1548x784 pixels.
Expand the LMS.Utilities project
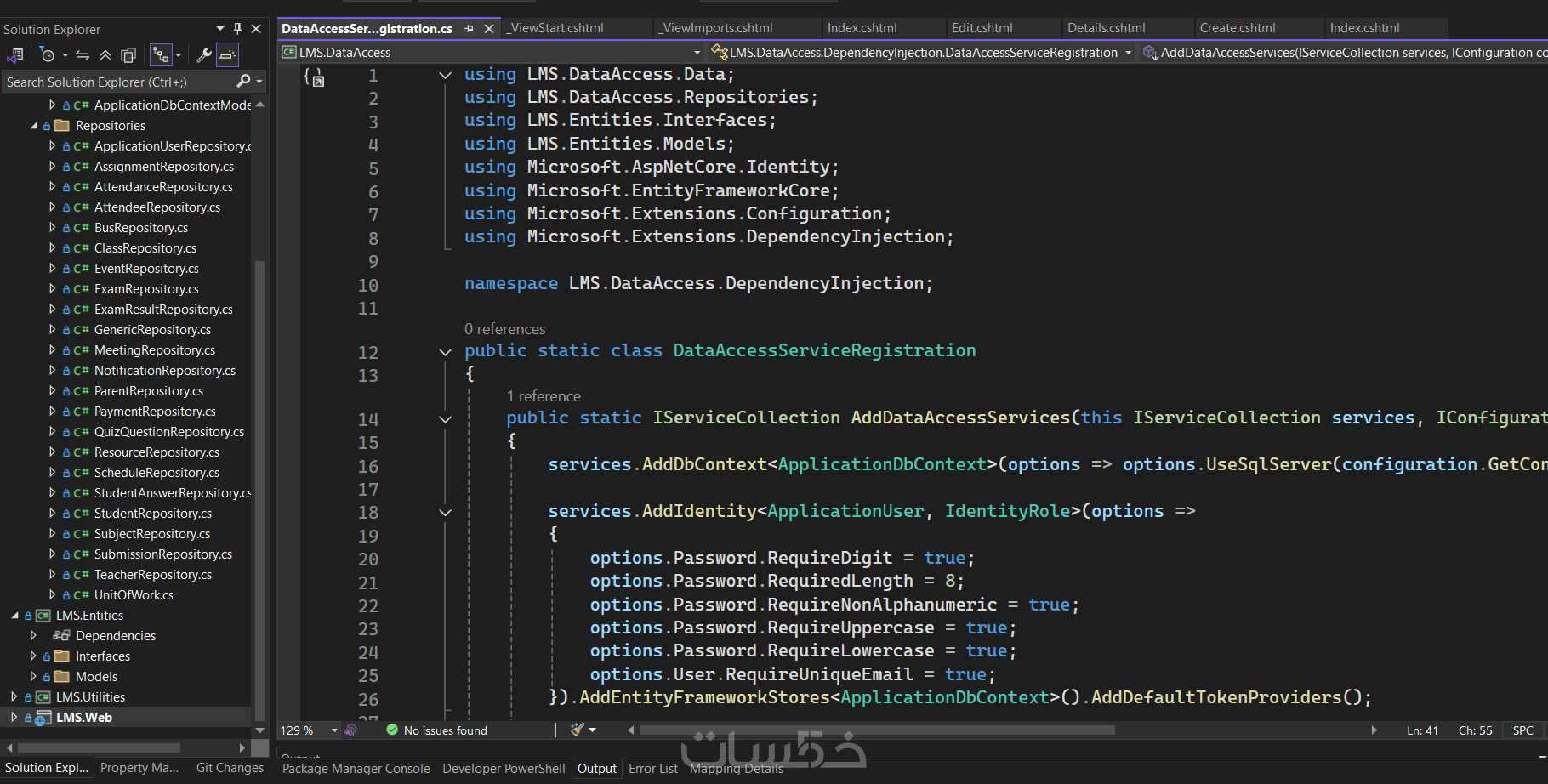pyautogui.click(x=14, y=696)
